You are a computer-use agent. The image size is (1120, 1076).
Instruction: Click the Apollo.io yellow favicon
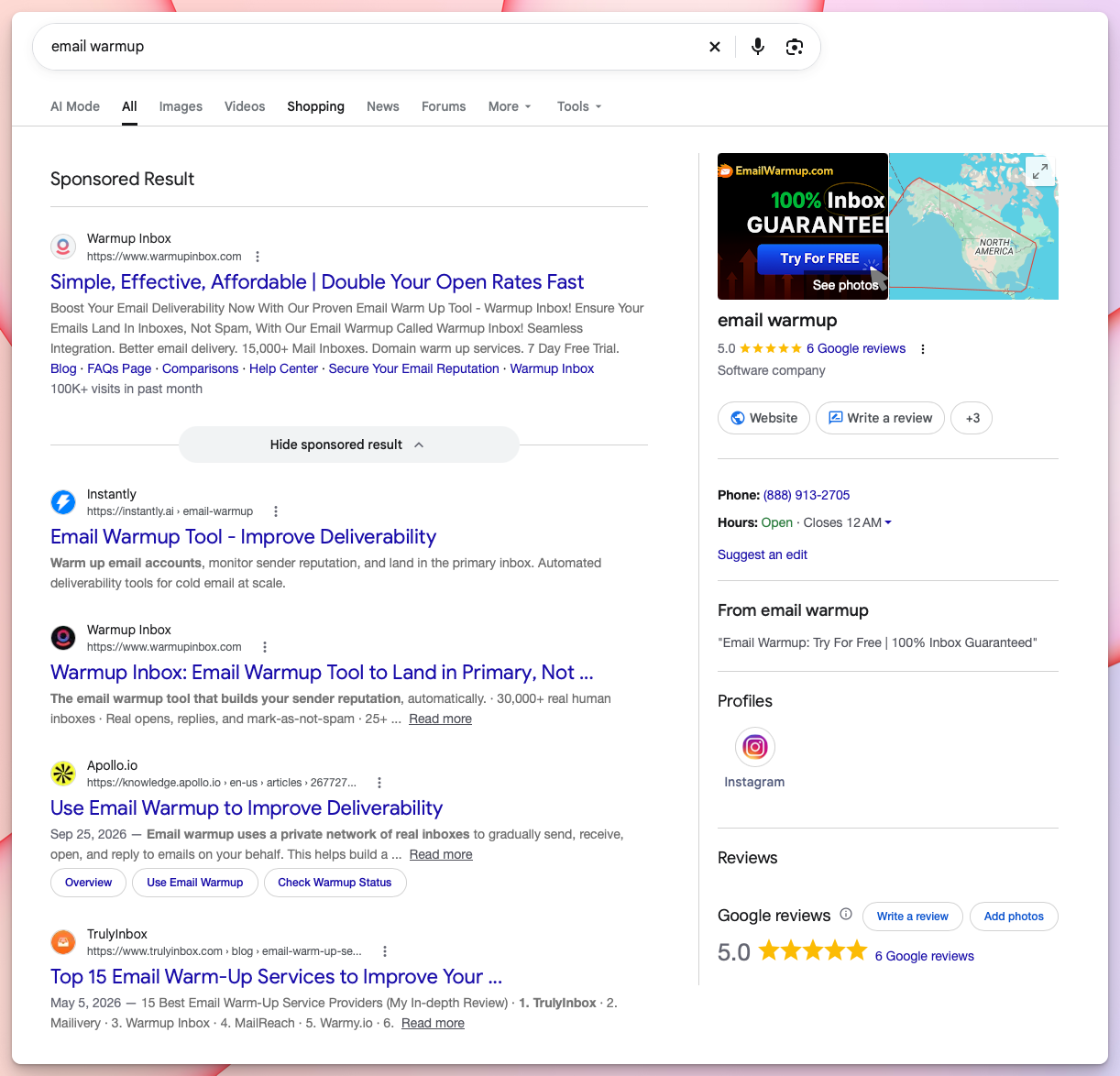[x=63, y=774]
